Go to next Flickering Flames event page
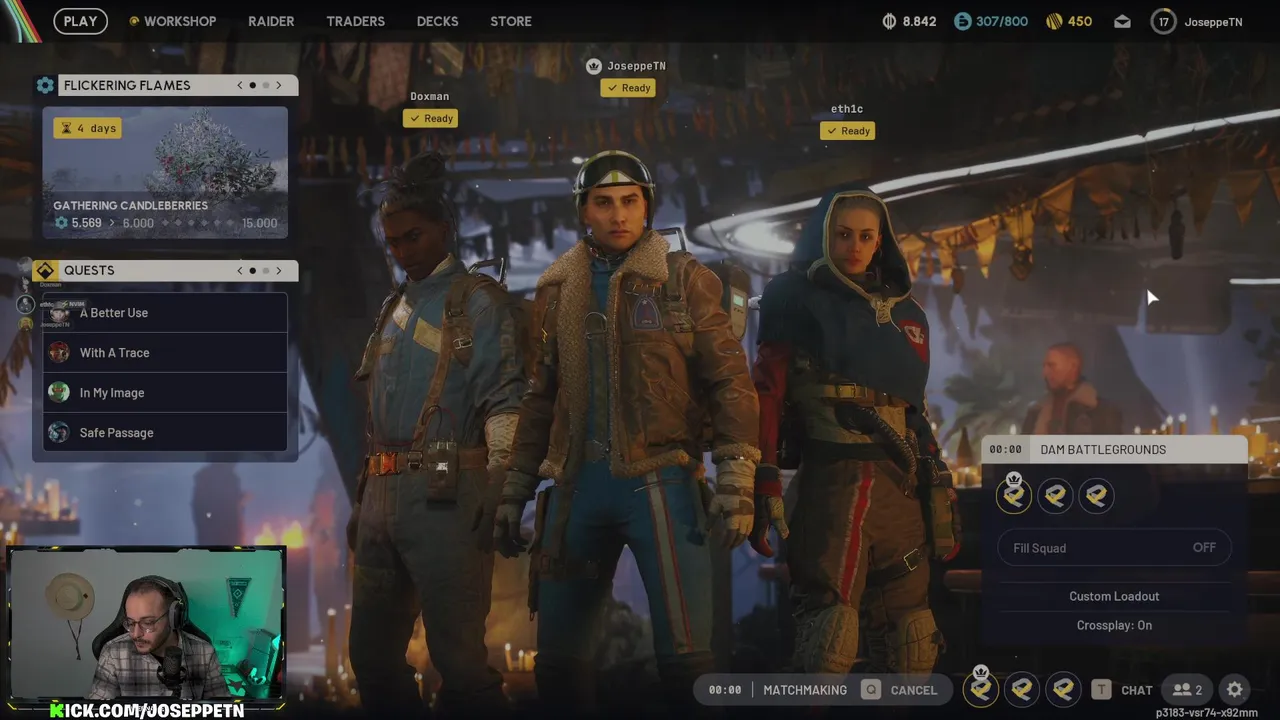1280x720 pixels. click(x=279, y=85)
